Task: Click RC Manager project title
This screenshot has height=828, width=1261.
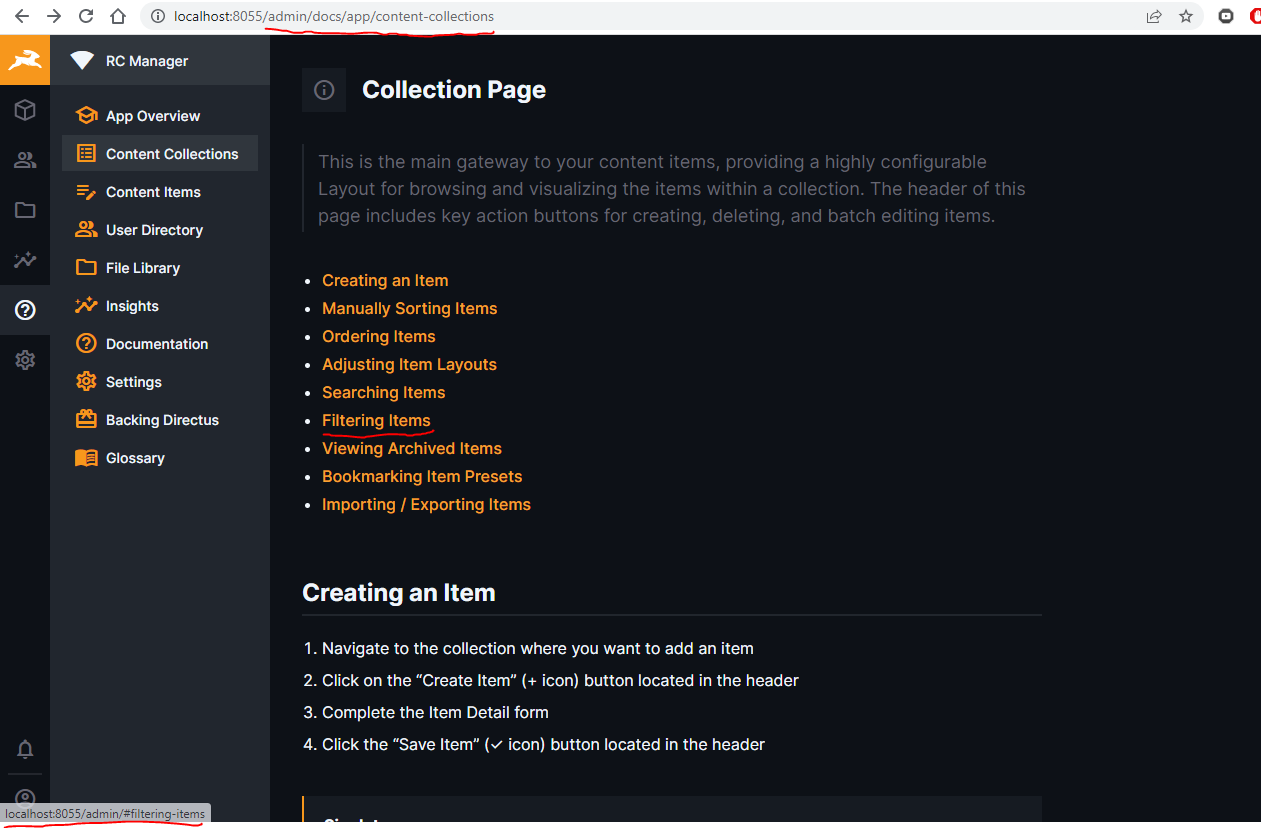Action: pyautogui.click(x=147, y=61)
